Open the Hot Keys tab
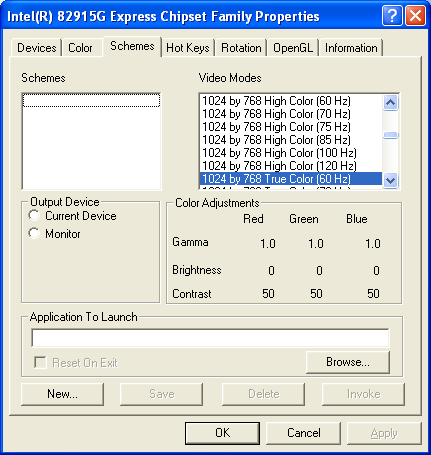The image size is (431, 455). tap(188, 48)
